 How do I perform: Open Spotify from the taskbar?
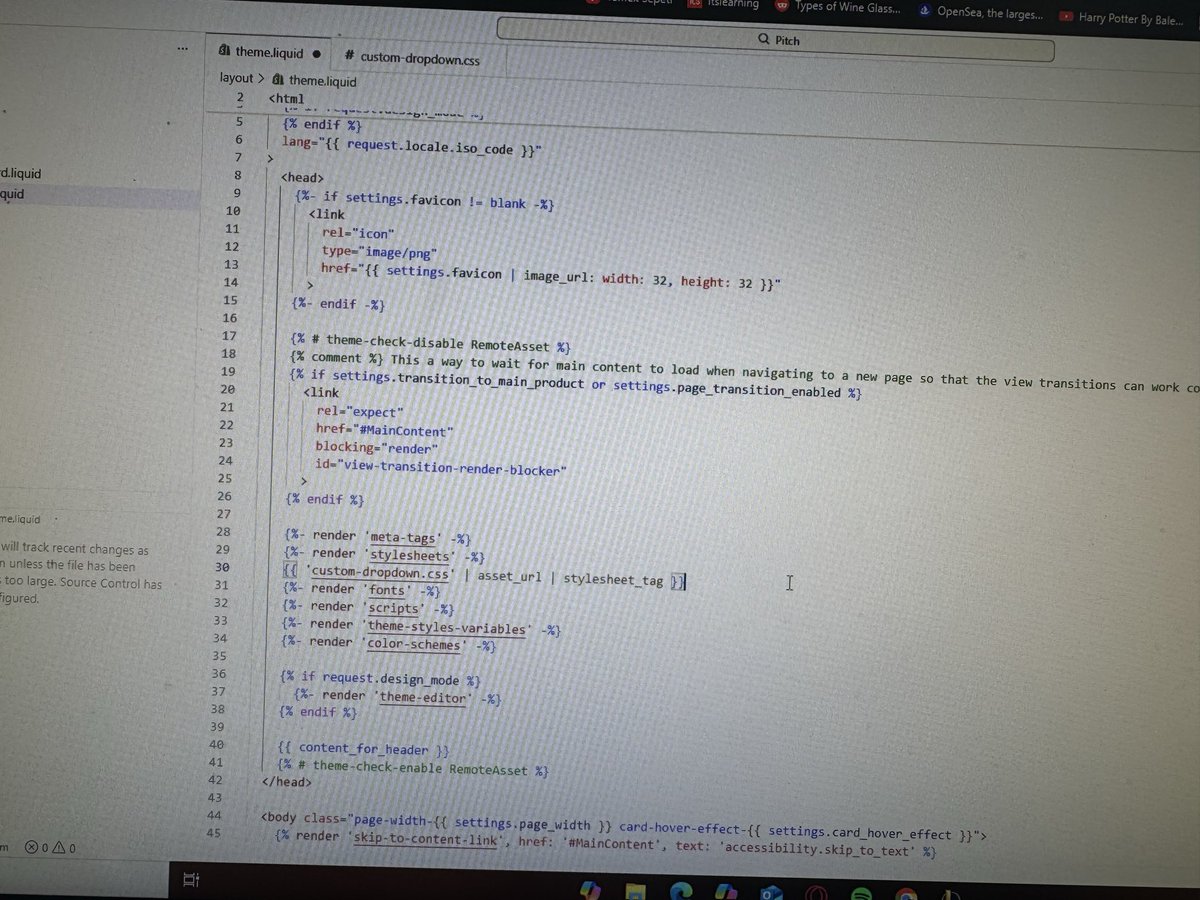click(861, 892)
